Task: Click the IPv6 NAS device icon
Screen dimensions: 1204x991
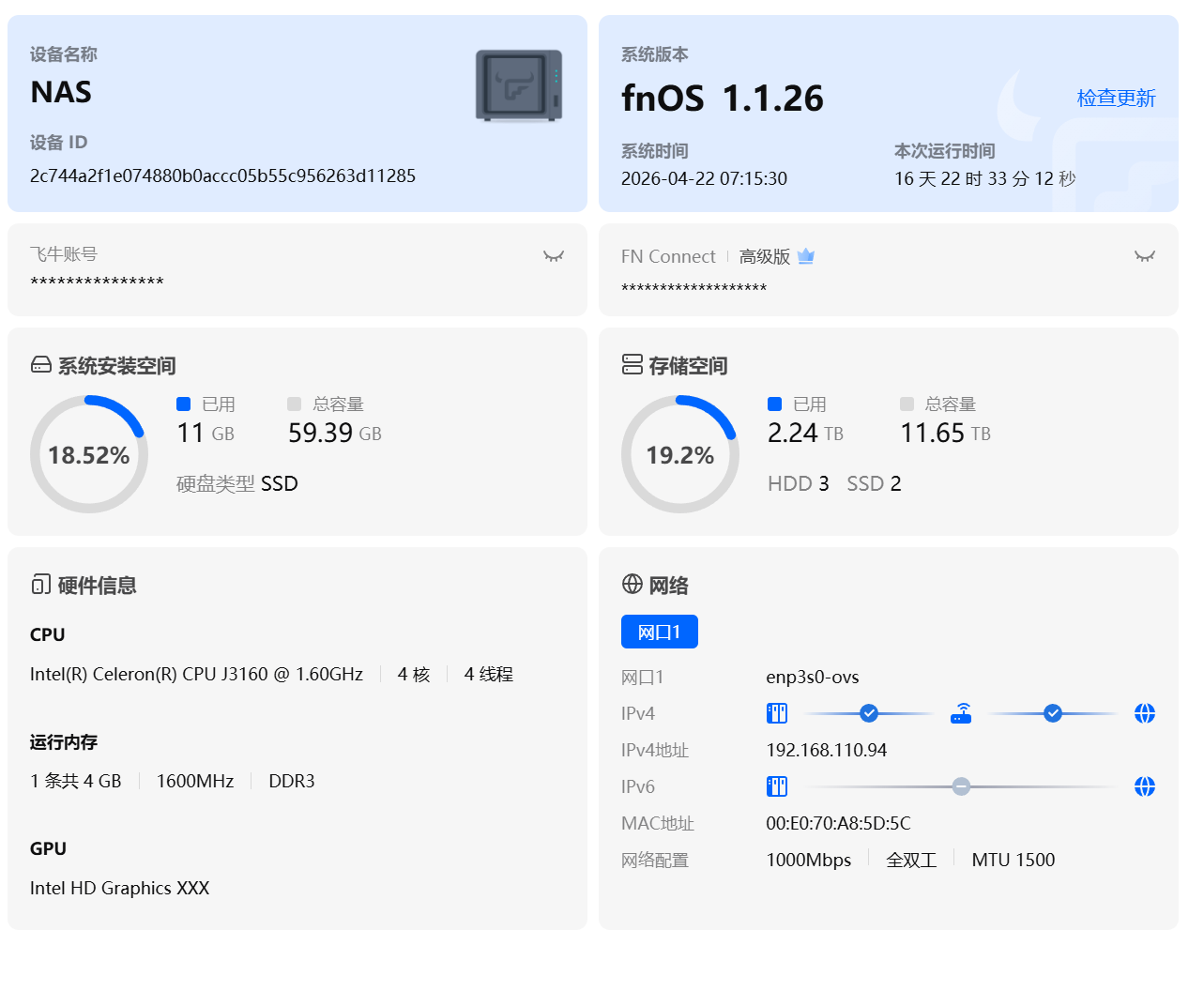Action: (777, 786)
